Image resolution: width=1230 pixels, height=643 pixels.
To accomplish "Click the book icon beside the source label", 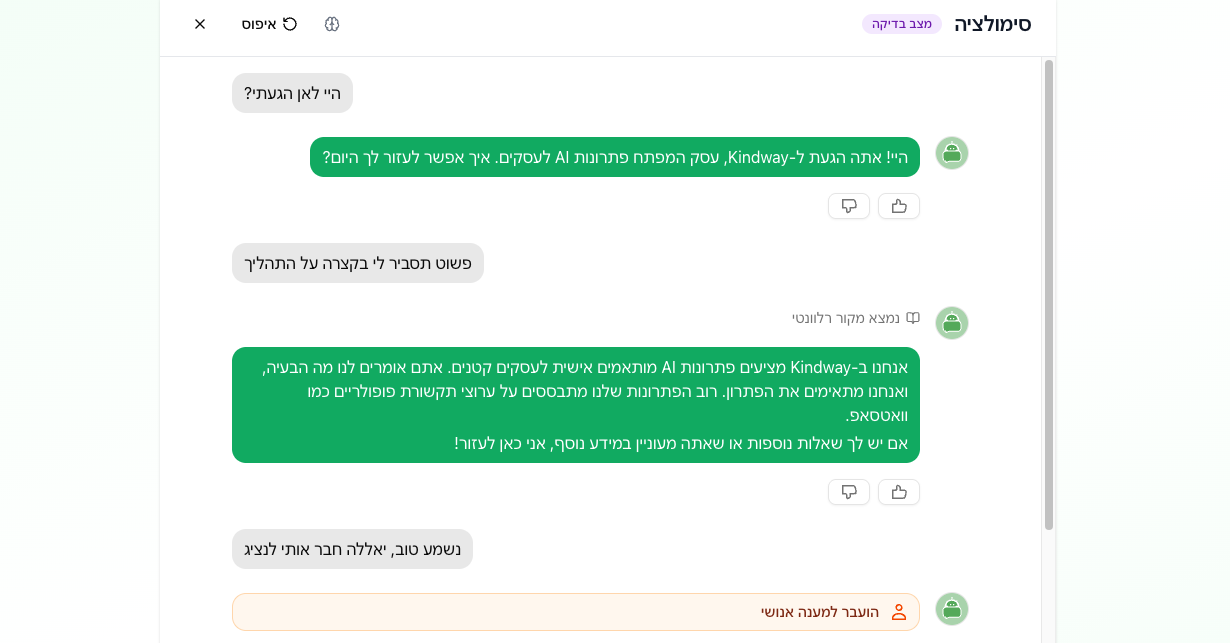I will pyautogui.click(x=912, y=318).
